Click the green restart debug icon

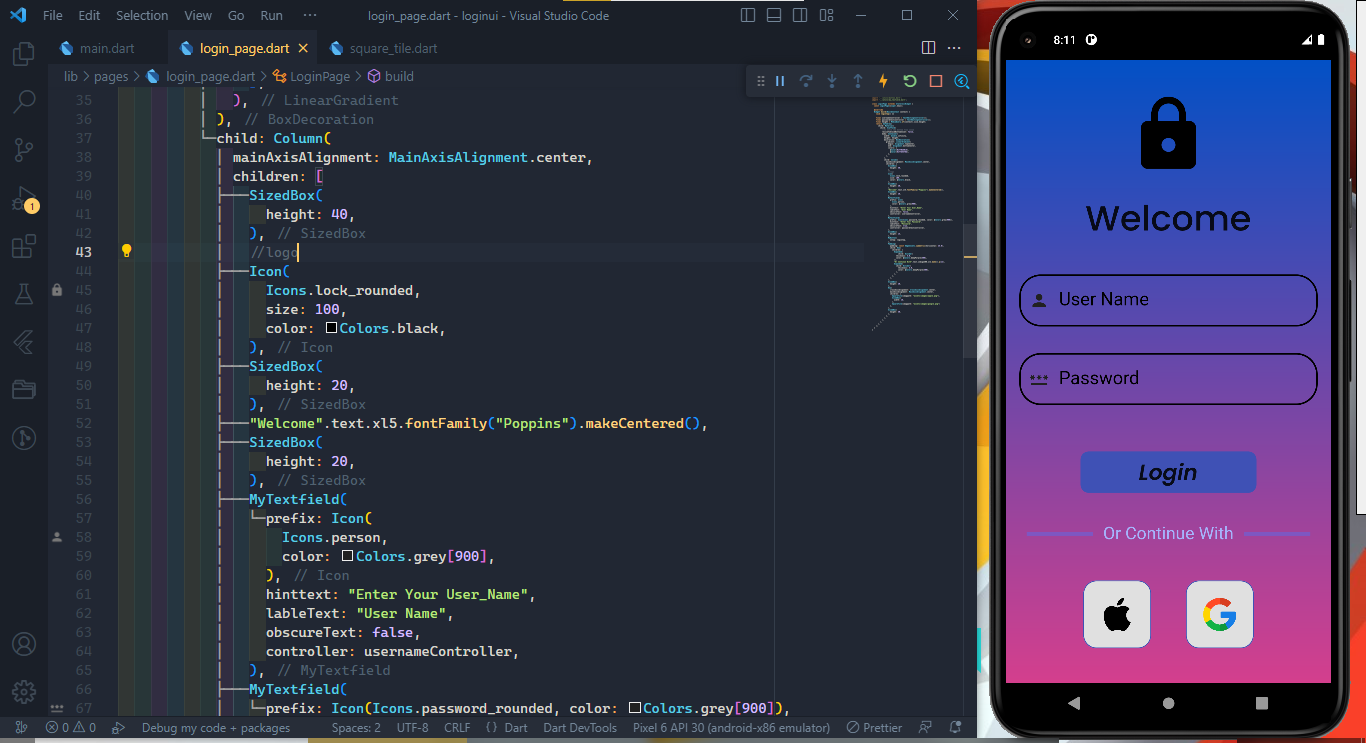[909, 81]
